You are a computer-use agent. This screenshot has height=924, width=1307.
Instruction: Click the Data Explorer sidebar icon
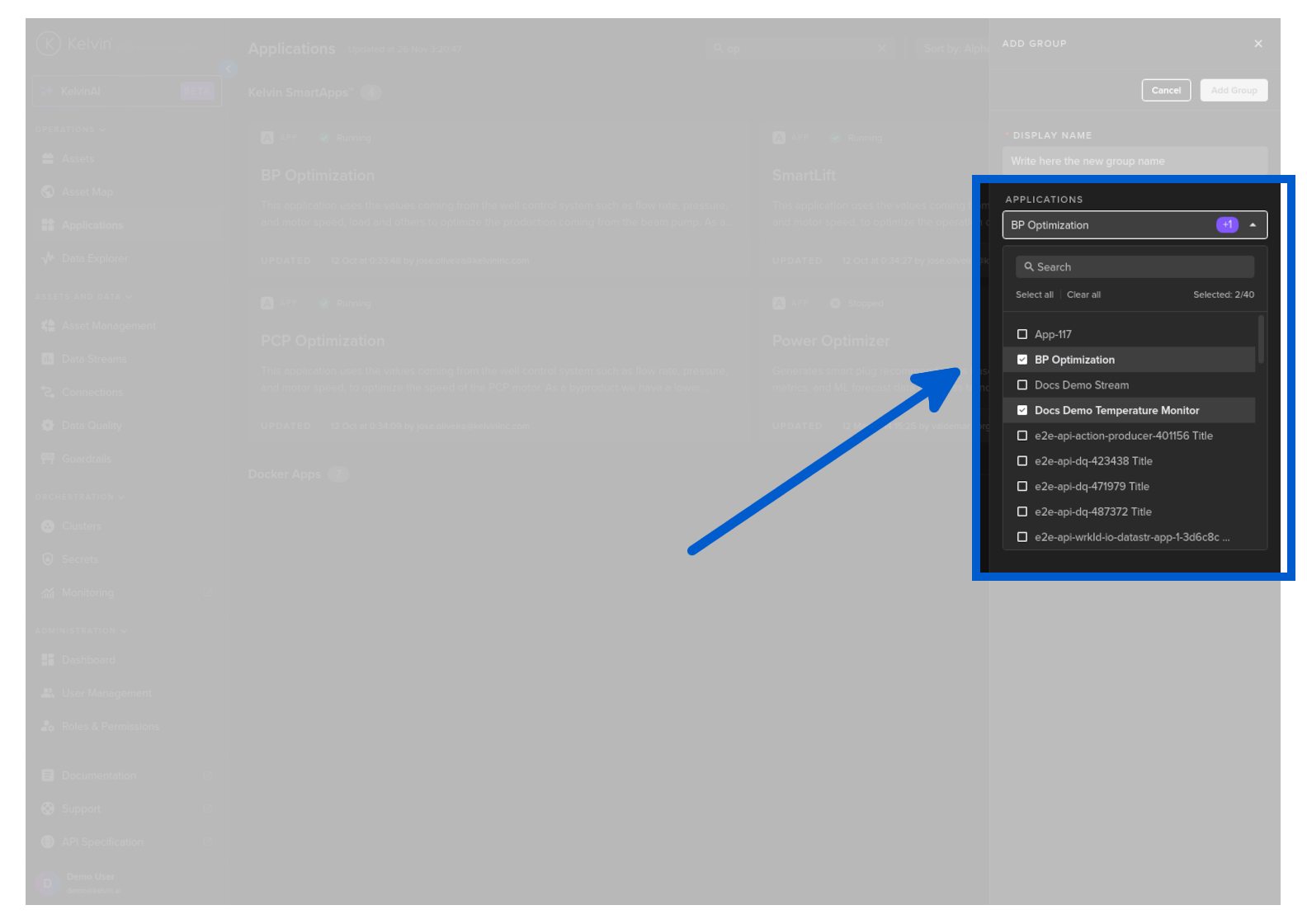click(48, 259)
